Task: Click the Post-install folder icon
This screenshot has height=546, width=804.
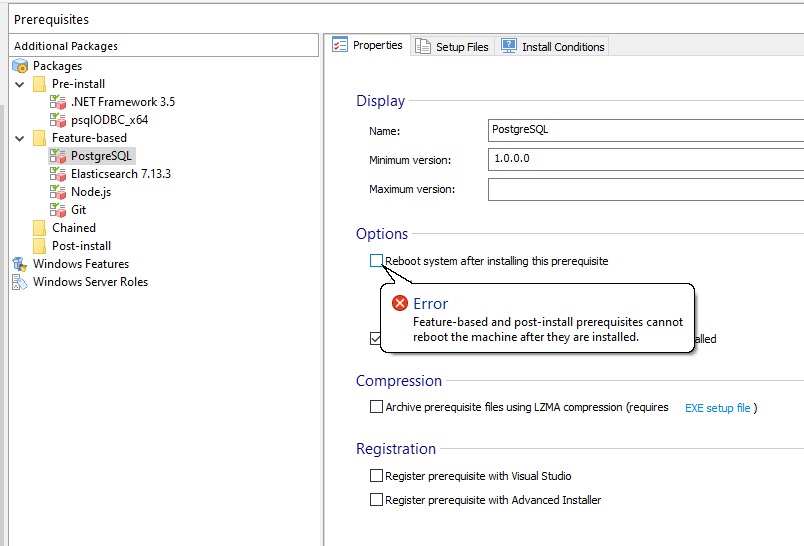Action: pos(39,246)
